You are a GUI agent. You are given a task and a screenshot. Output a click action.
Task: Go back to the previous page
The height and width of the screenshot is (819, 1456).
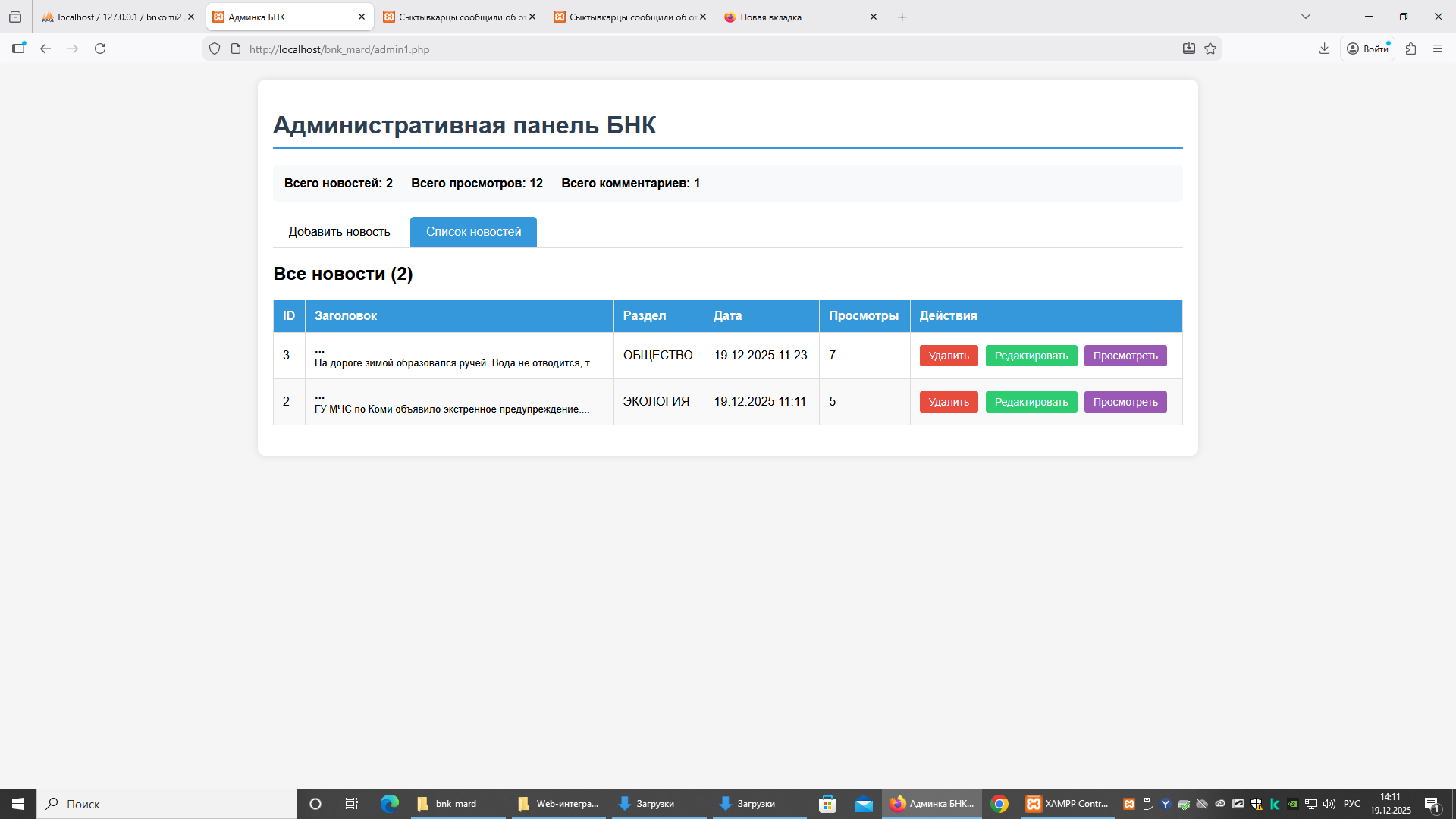coord(45,49)
